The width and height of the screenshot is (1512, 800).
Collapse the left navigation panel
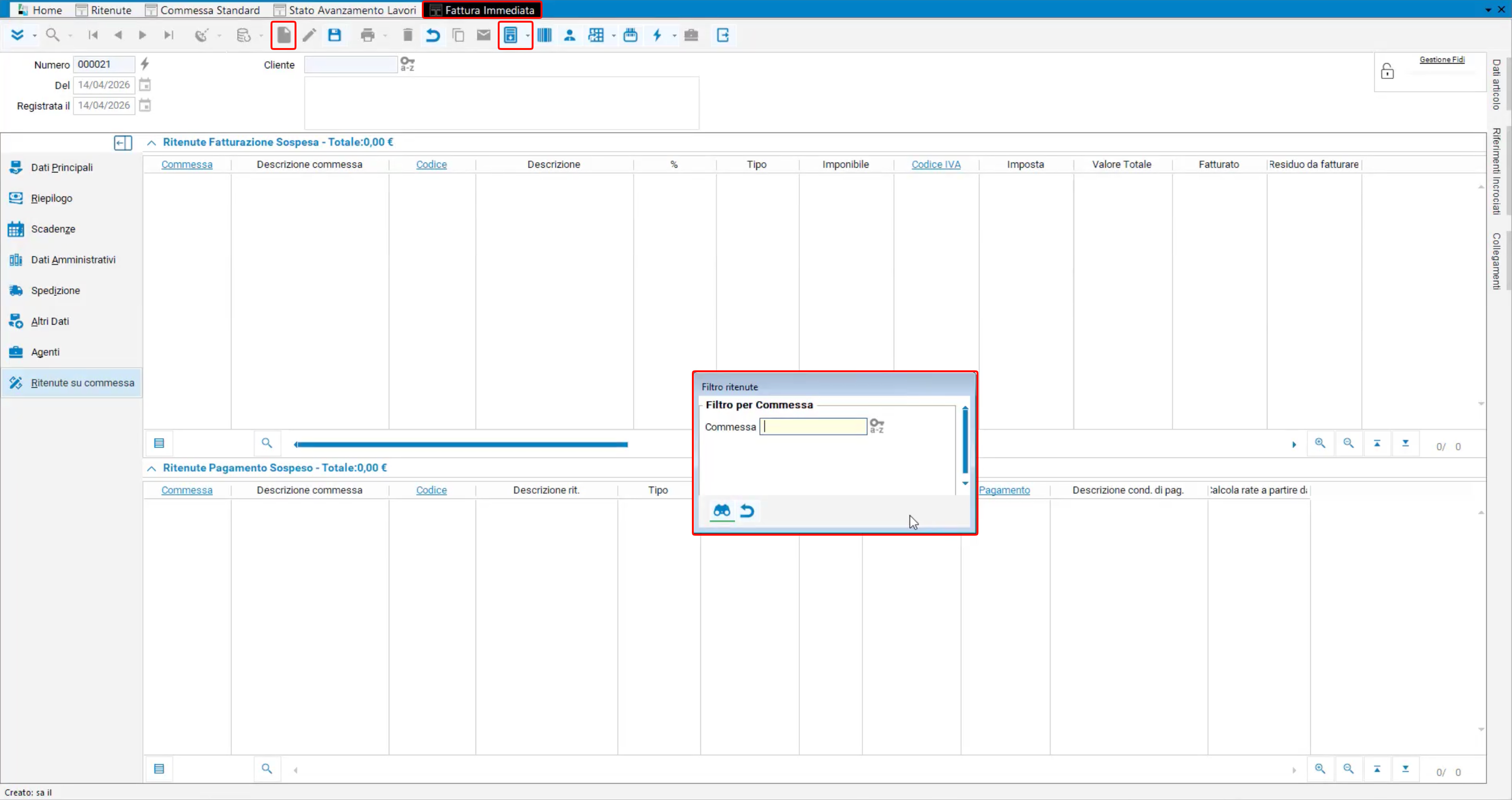pyautogui.click(x=123, y=143)
